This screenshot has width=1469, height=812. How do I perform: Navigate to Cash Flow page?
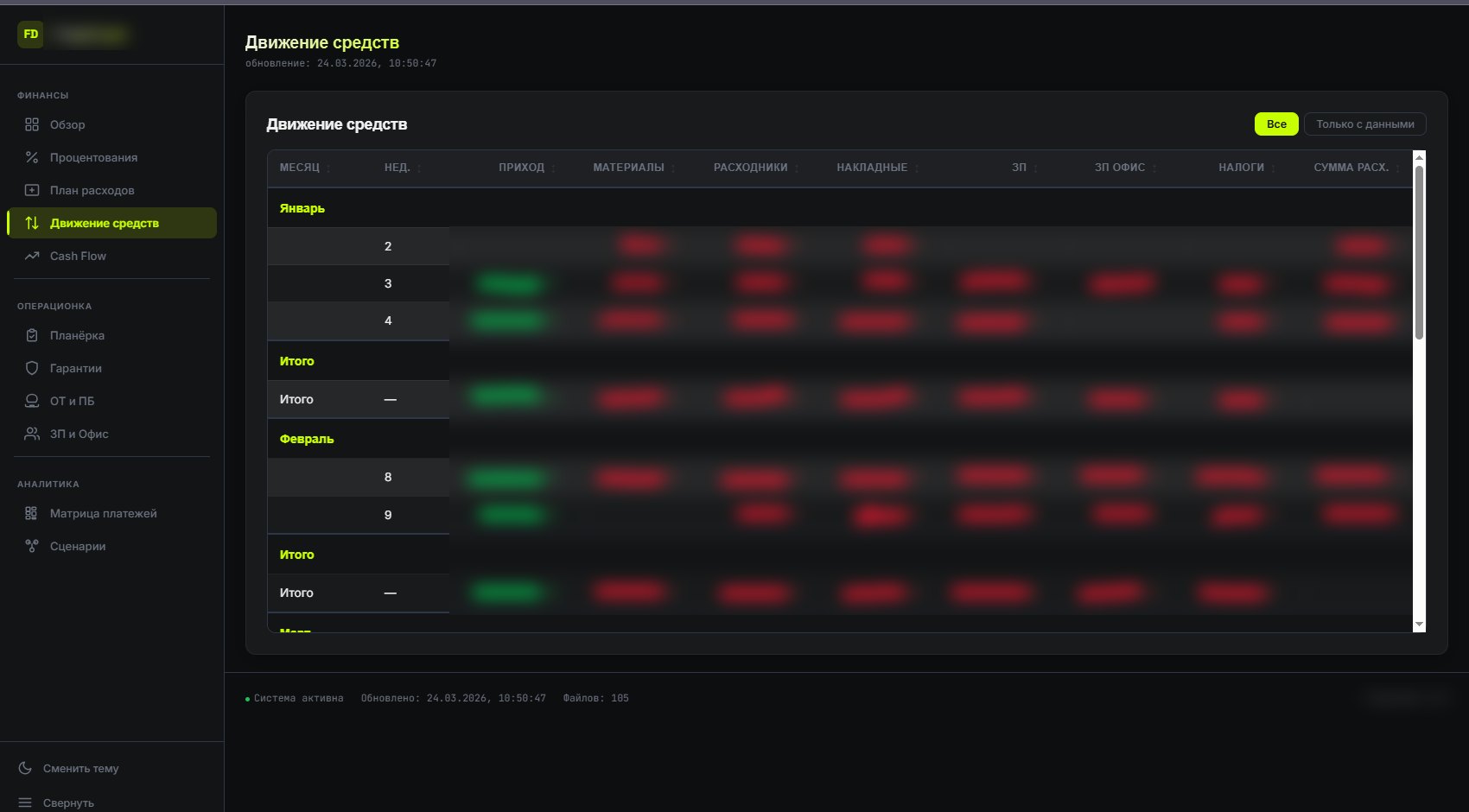[111, 256]
